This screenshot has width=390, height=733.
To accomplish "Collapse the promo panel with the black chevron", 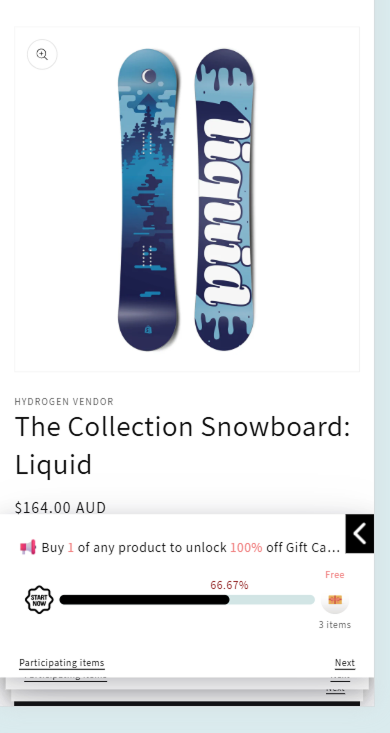I will [360, 533].
